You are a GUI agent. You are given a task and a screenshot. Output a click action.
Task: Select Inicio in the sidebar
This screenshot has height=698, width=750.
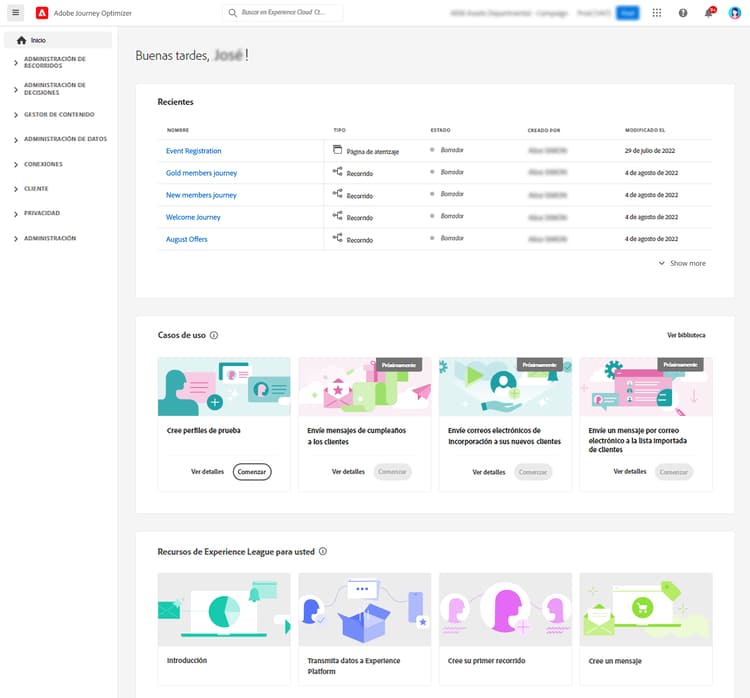[x=58, y=40]
